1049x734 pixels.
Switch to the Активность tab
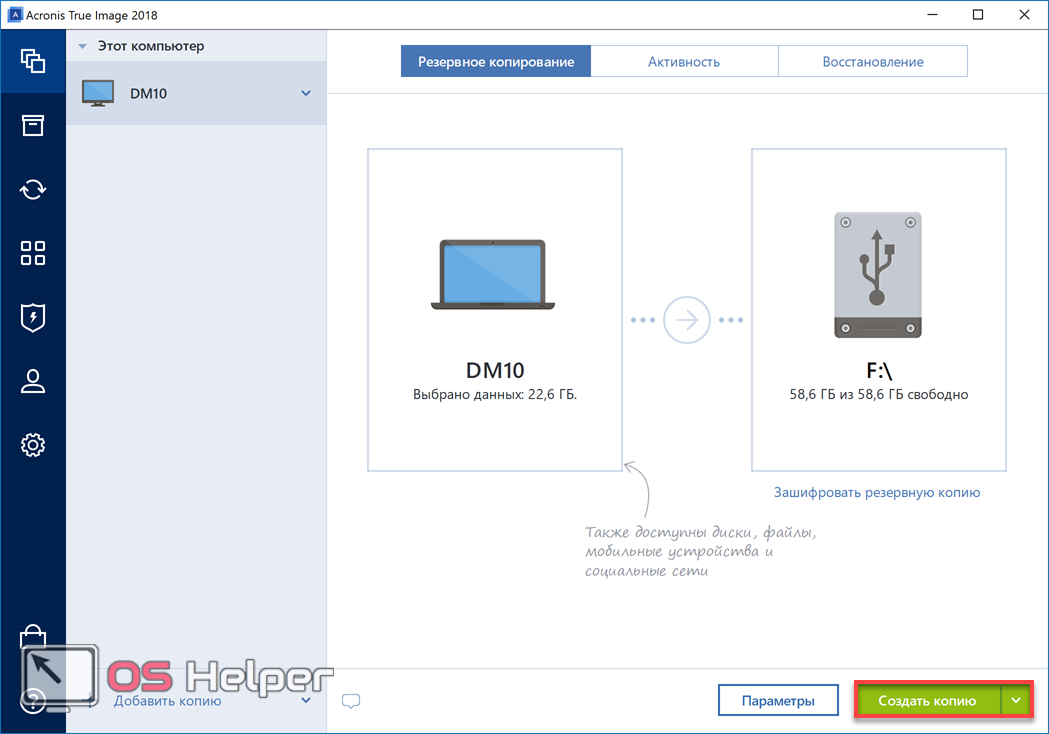pyautogui.click(x=684, y=62)
